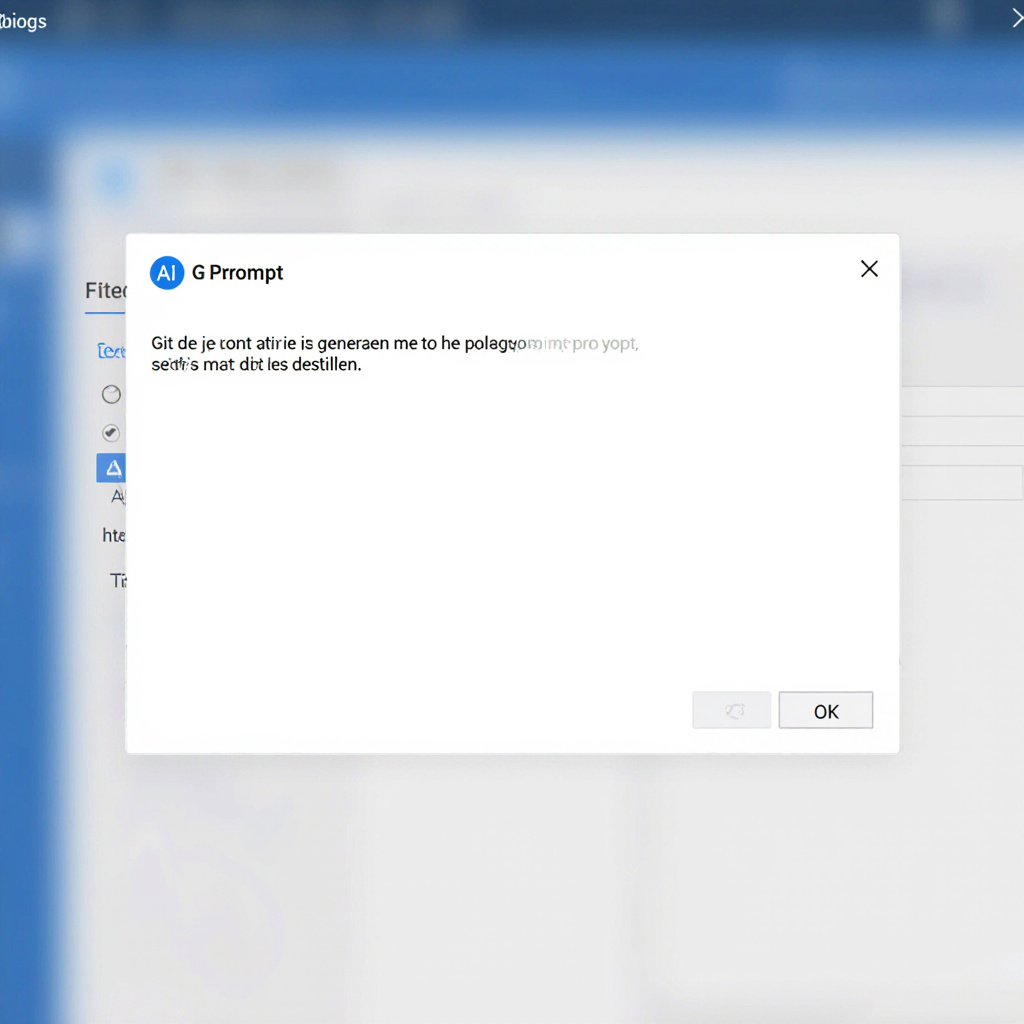Dismiss the G Prrompt dialog with X
Screen dimensions: 1024x1024
869,268
